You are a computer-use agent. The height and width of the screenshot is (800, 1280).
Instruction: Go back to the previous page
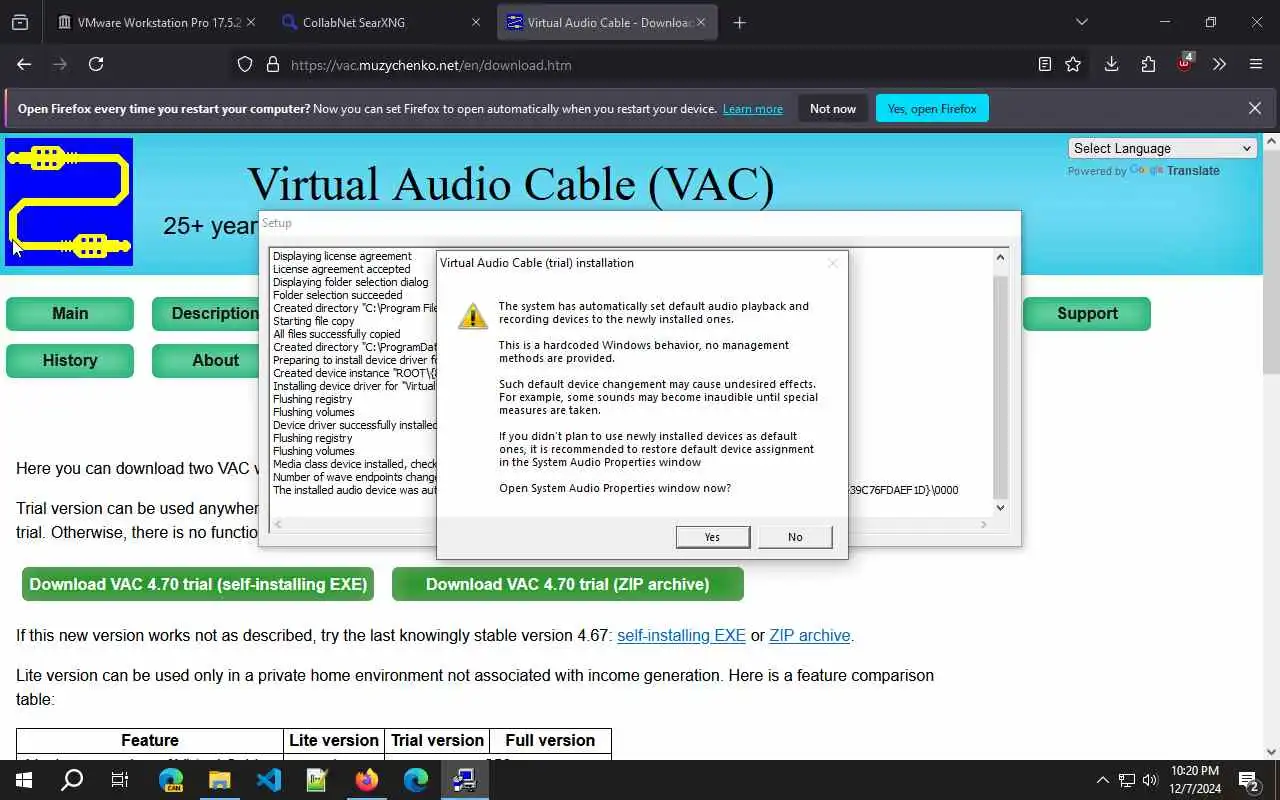click(24, 64)
